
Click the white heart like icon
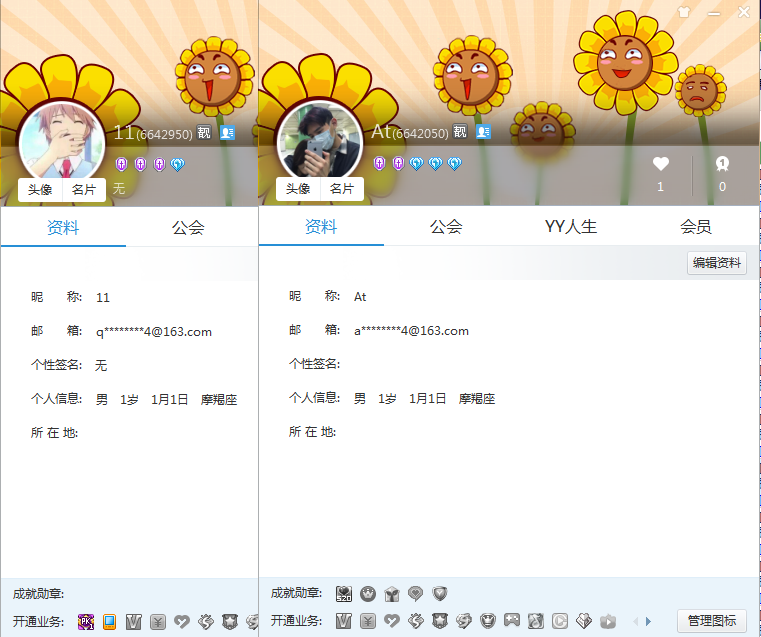pos(661,164)
